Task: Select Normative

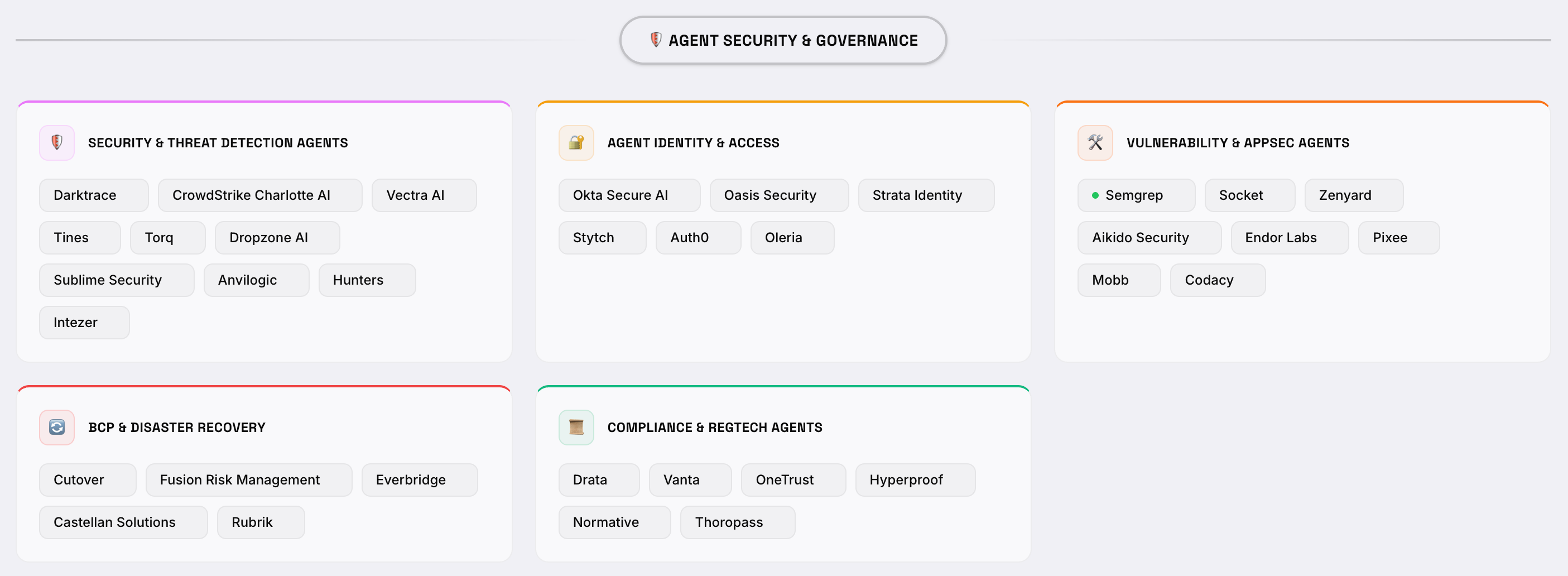Action: (615, 523)
